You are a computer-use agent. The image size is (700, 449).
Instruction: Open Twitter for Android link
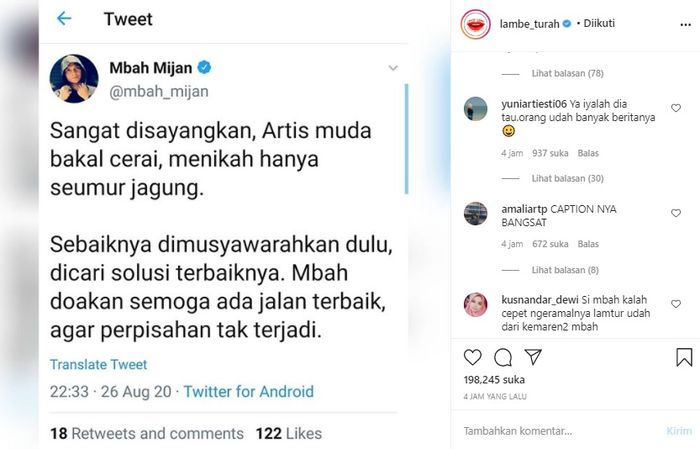coord(249,392)
